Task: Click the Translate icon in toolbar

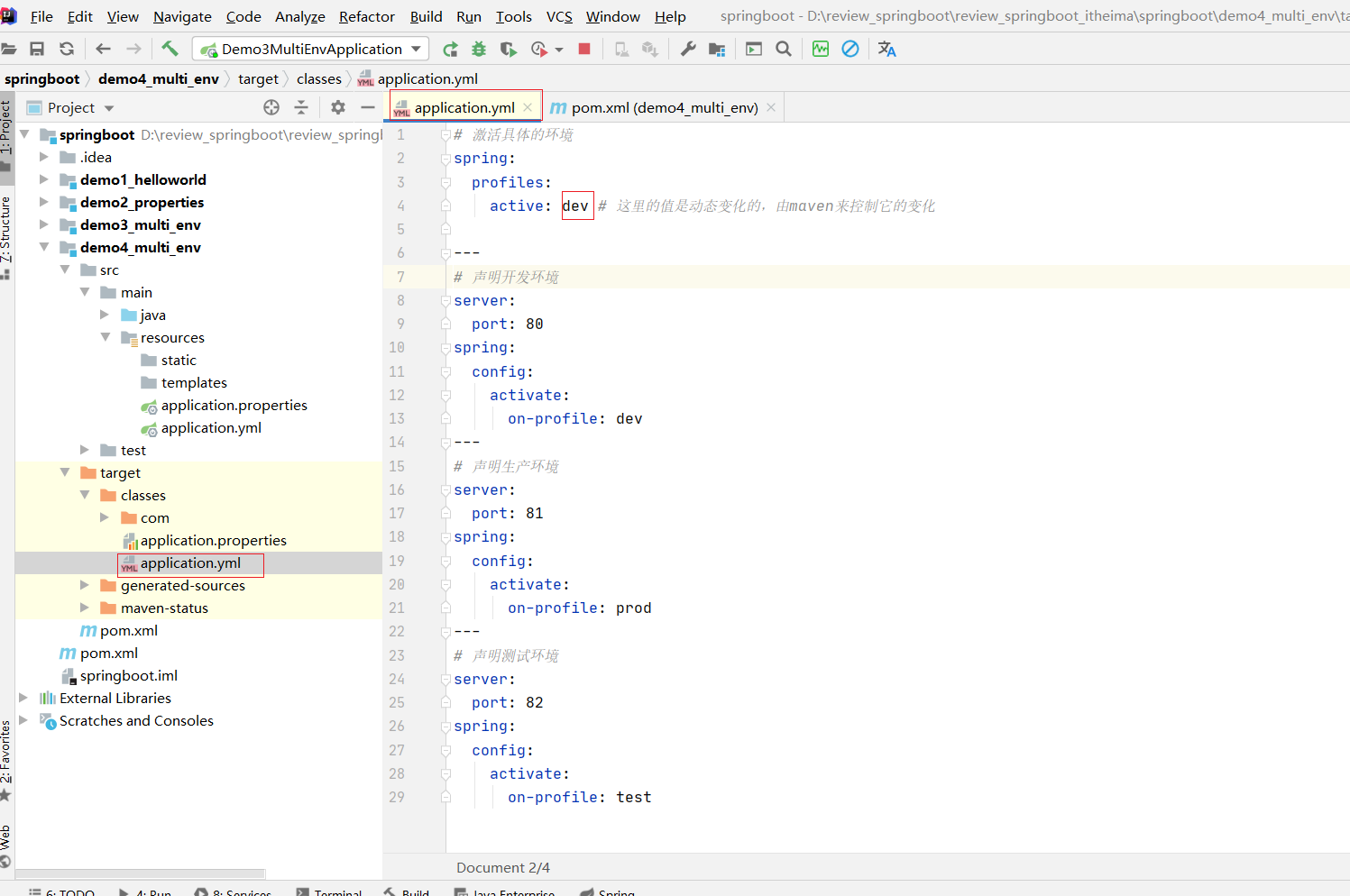Action: tap(886, 49)
